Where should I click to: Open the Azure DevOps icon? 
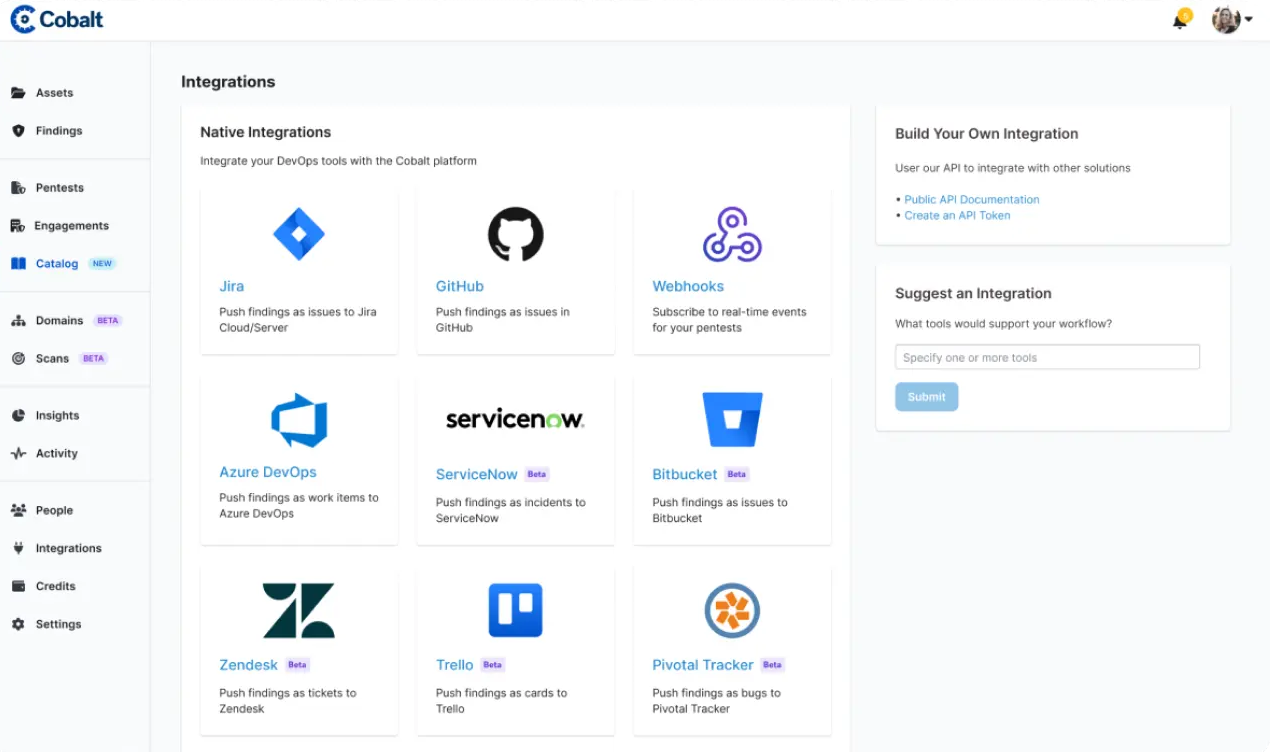(x=298, y=420)
